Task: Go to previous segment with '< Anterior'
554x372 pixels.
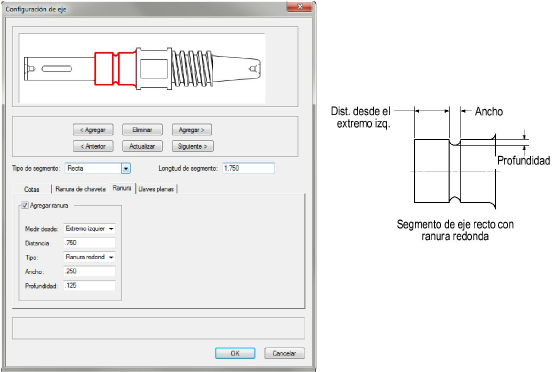Action: (93, 146)
